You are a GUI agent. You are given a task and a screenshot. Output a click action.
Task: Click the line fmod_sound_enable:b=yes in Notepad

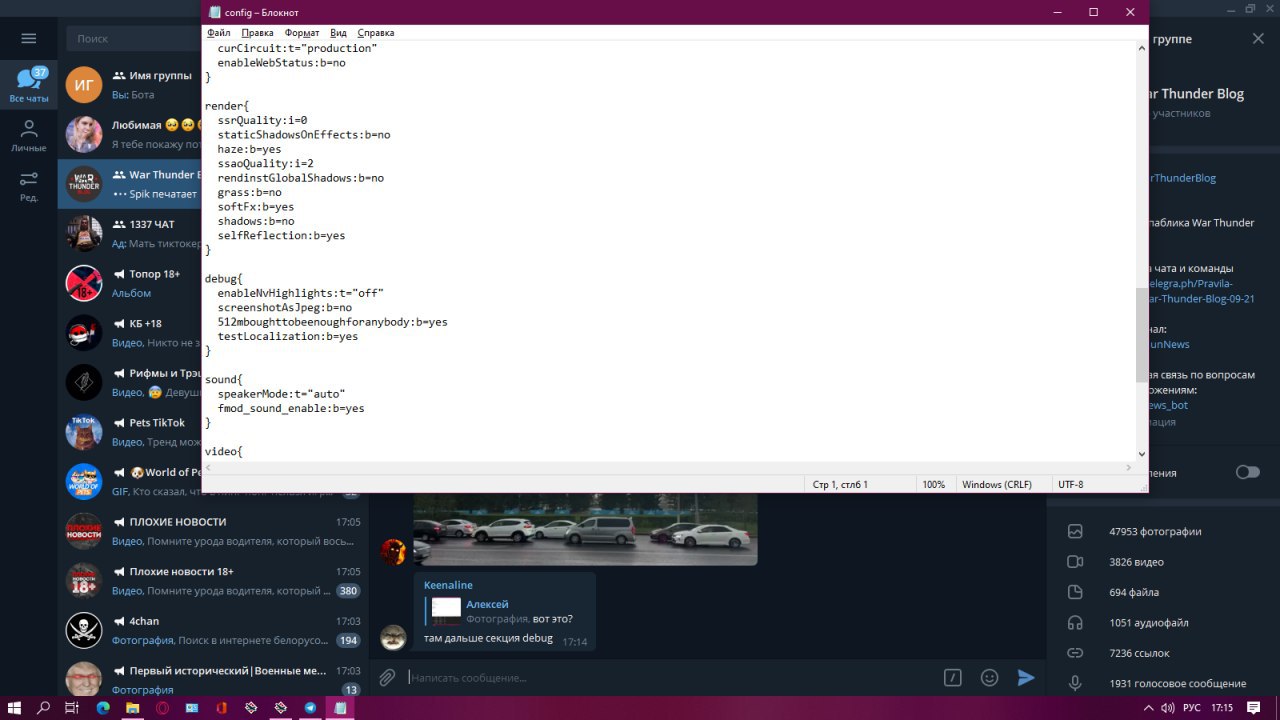pyautogui.click(x=290, y=408)
